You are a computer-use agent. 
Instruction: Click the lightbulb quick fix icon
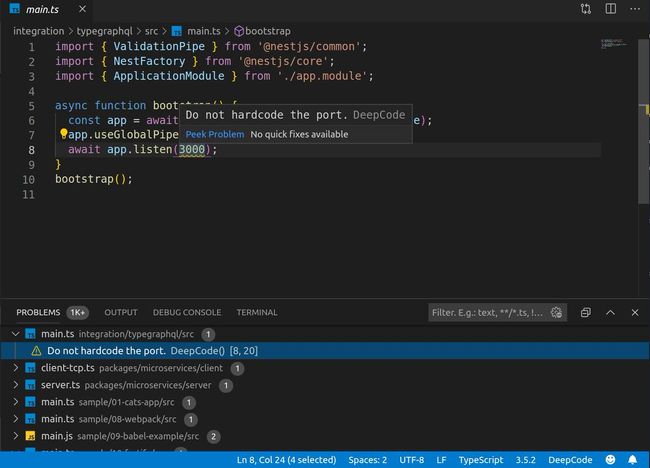pos(63,133)
